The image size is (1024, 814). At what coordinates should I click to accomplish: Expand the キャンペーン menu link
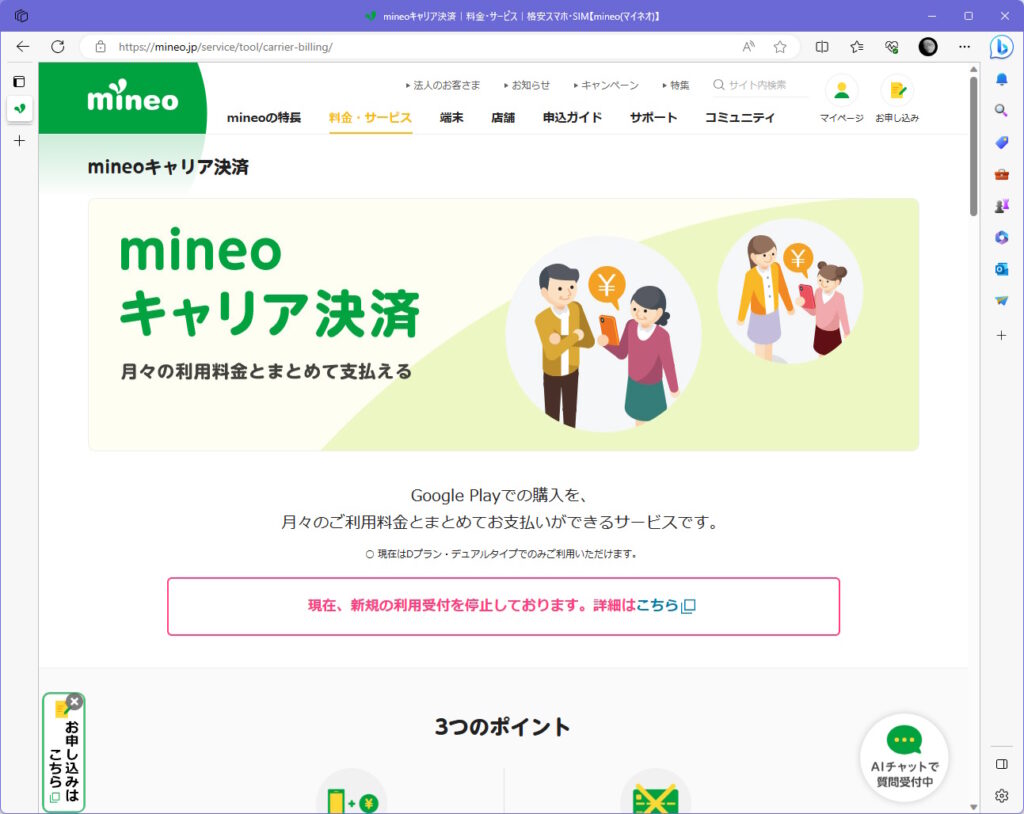(x=609, y=86)
